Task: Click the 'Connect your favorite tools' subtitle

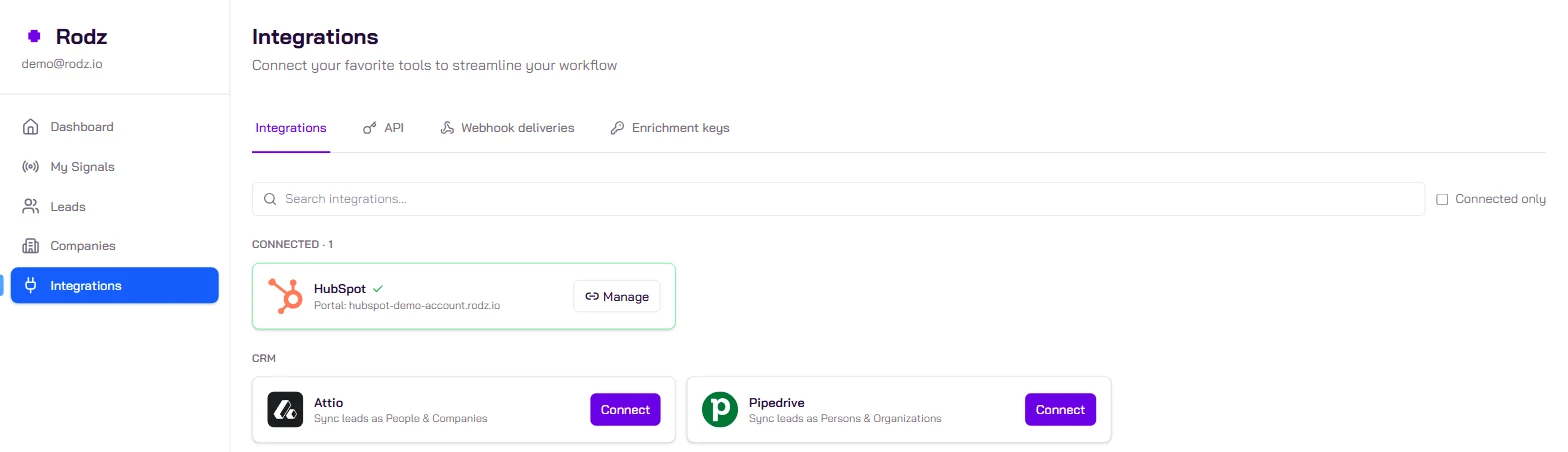Action: (434, 66)
